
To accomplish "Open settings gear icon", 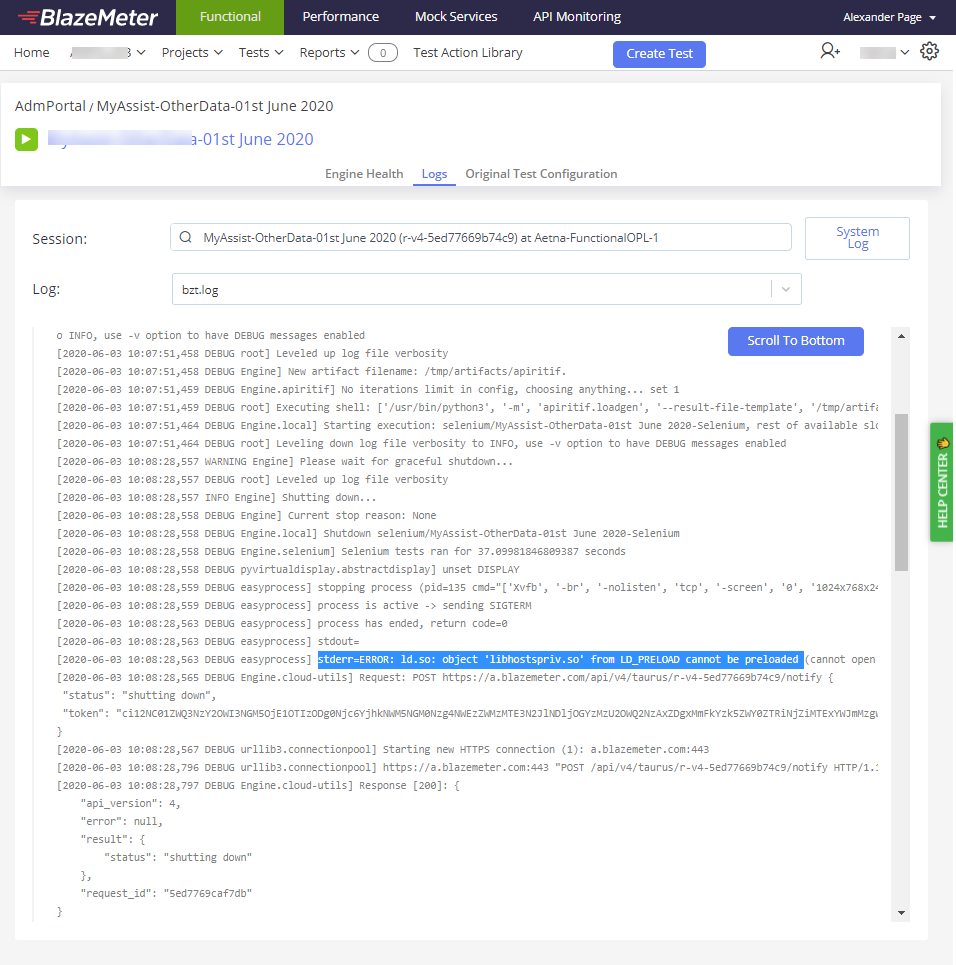I will pos(929,52).
